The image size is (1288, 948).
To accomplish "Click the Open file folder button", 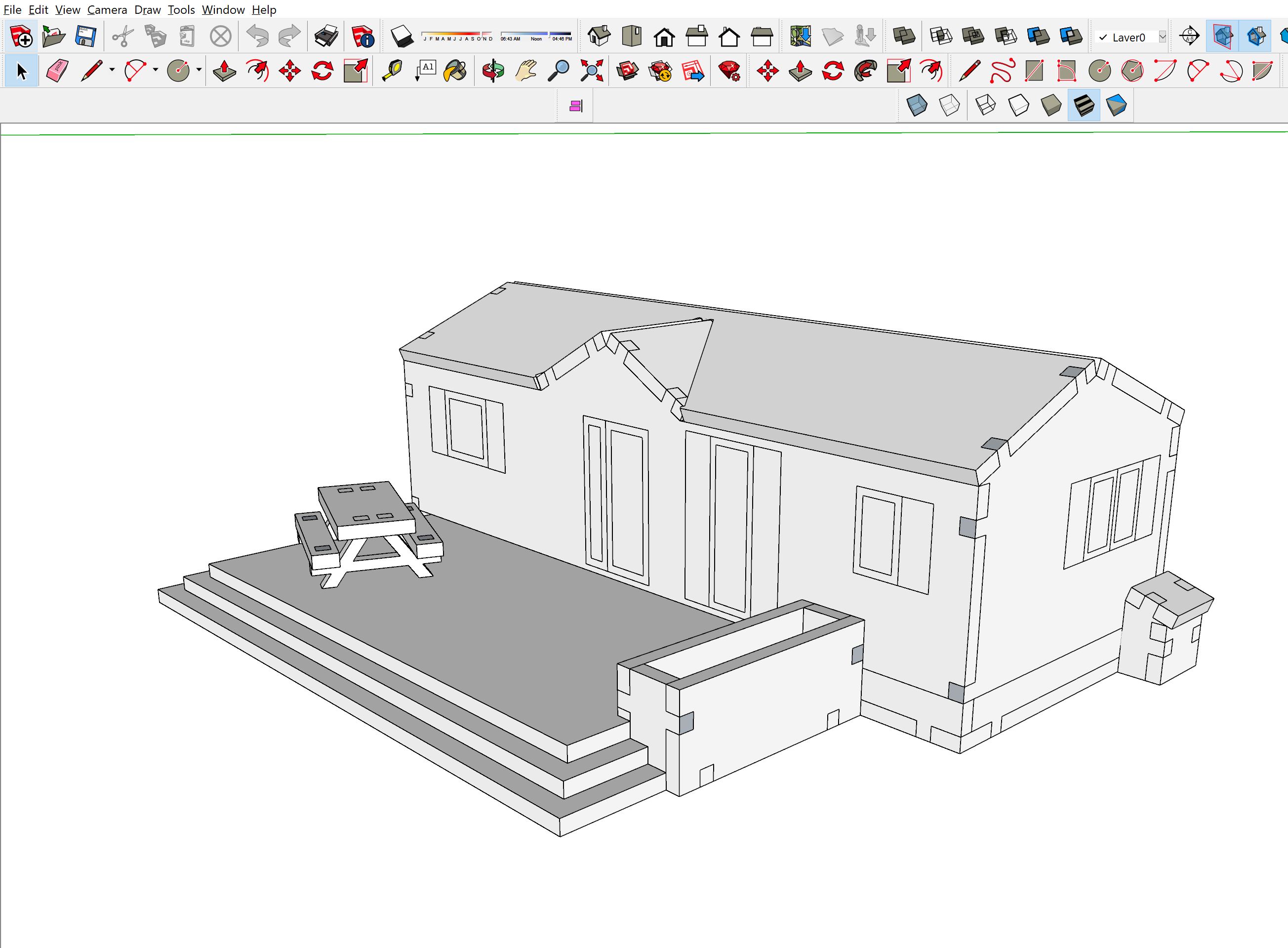I will [53, 36].
